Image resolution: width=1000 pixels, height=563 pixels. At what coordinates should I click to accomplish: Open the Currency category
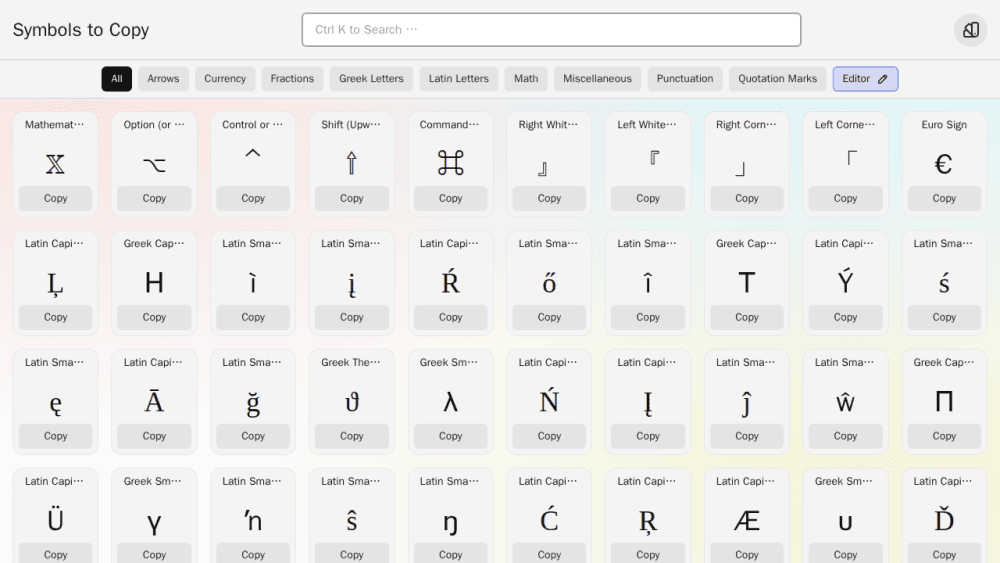[x=225, y=79]
